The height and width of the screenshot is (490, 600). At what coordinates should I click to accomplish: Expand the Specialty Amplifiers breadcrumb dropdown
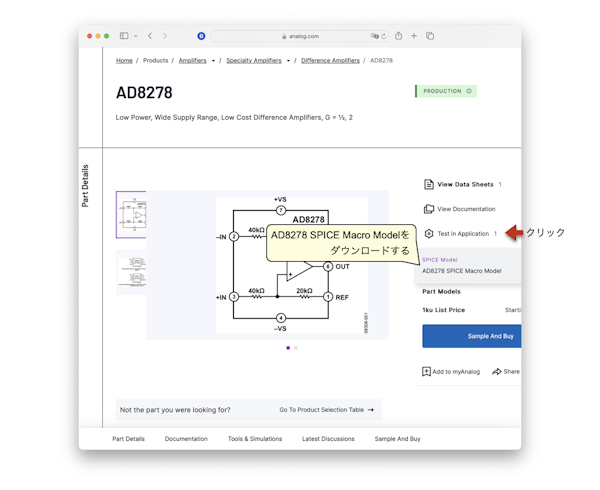[288, 61]
